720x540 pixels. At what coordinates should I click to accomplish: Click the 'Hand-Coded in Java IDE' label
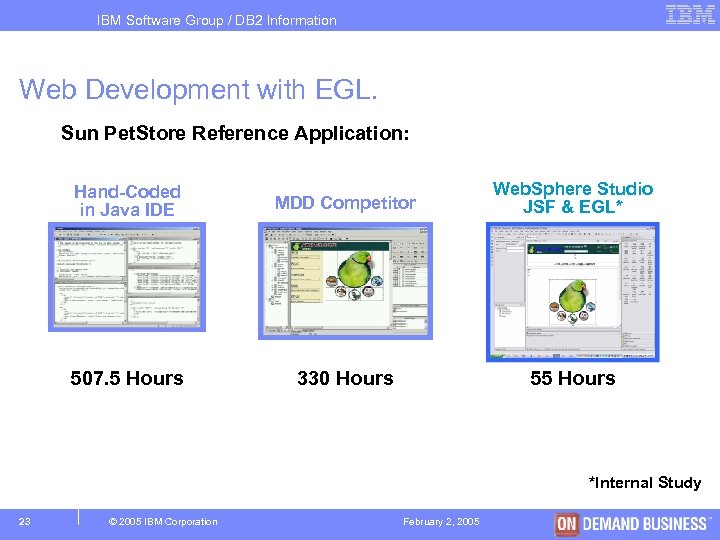pos(127,201)
